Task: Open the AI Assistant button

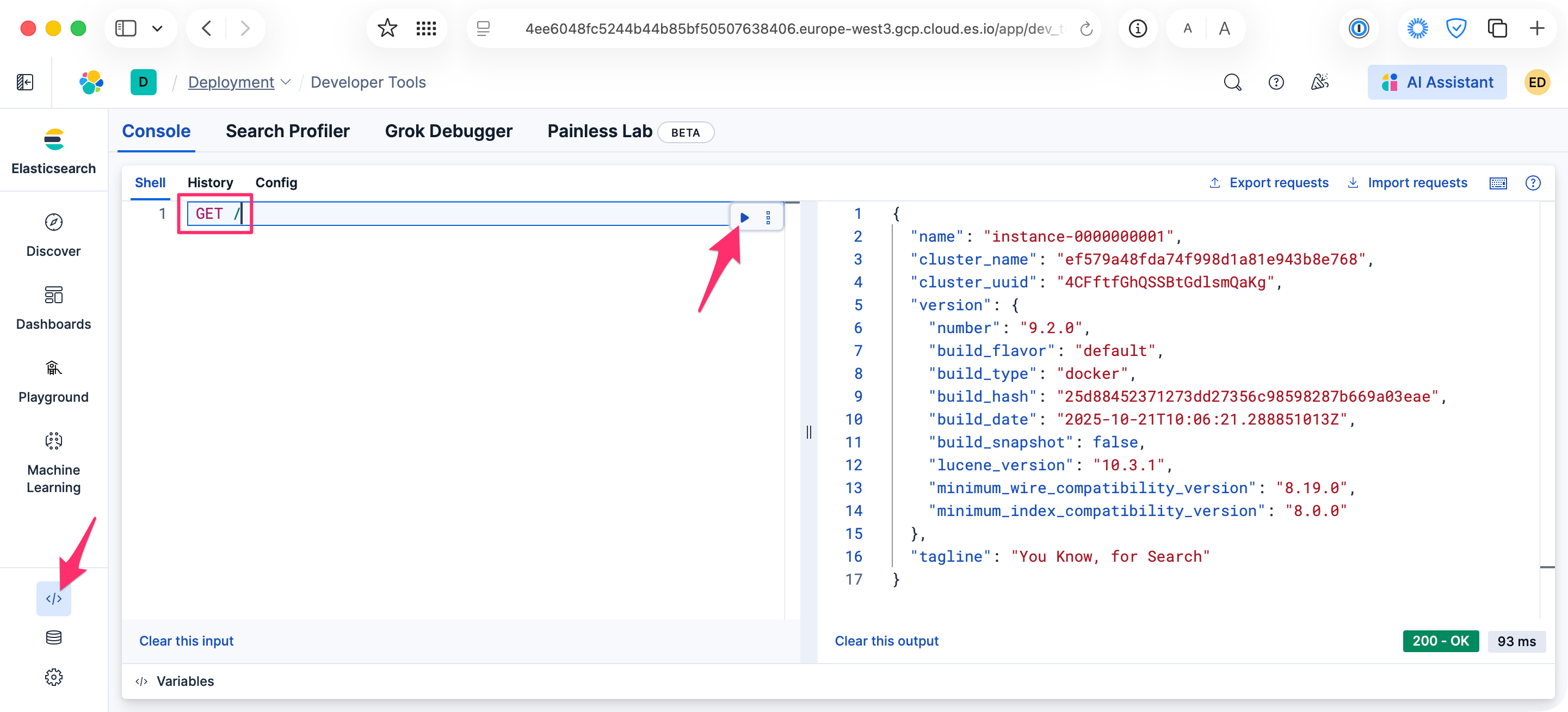Action: pos(1437,82)
